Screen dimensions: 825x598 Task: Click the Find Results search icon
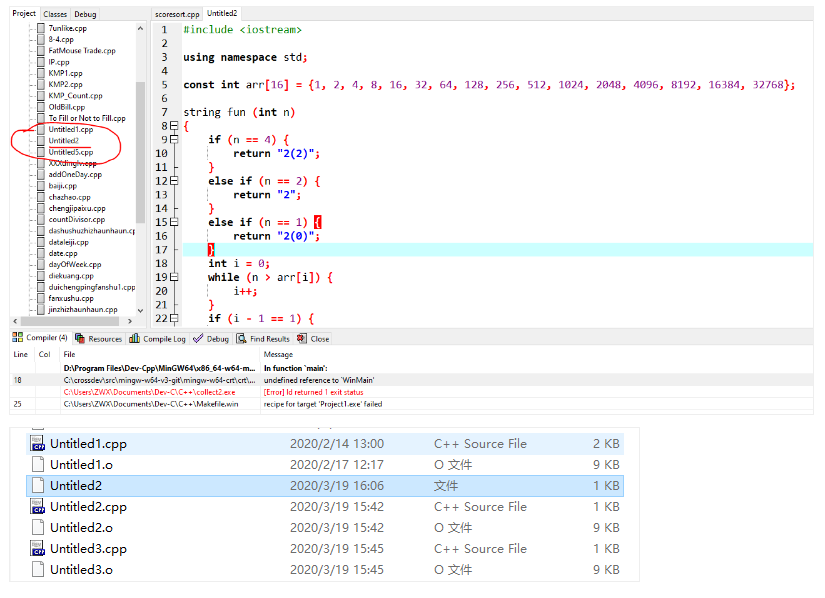tap(241, 338)
